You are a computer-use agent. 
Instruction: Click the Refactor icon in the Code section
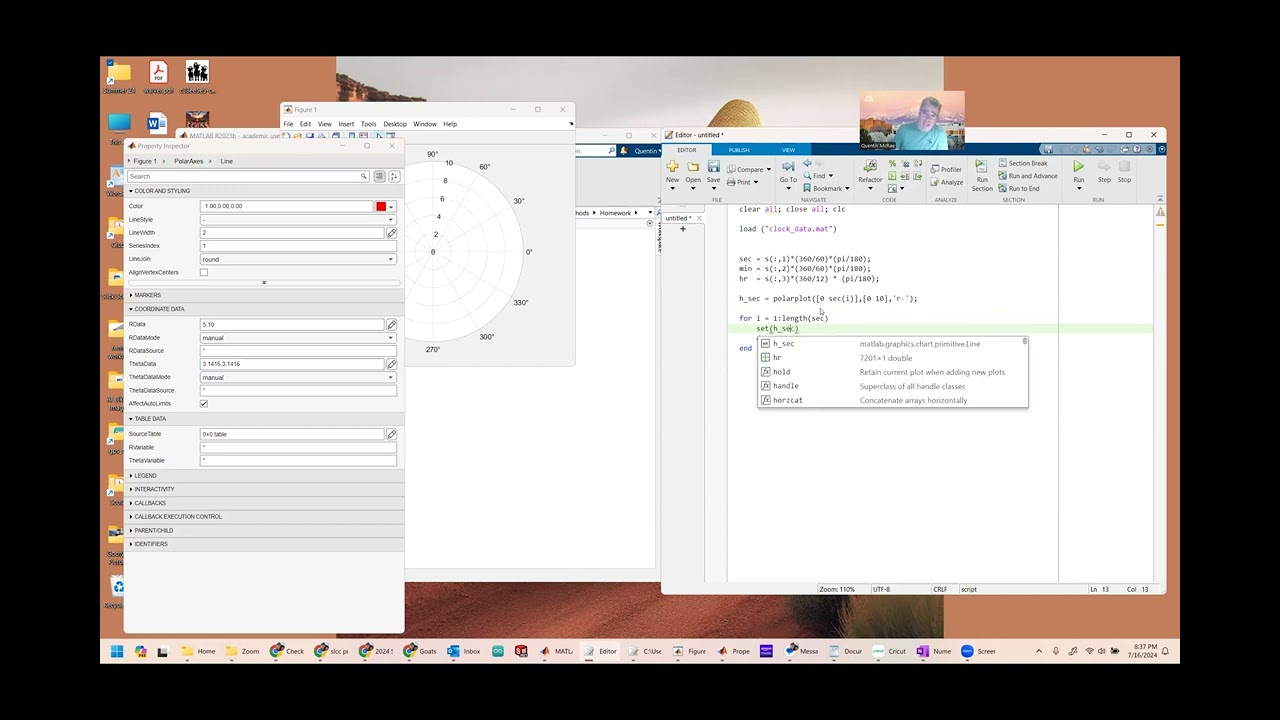(x=870, y=167)
